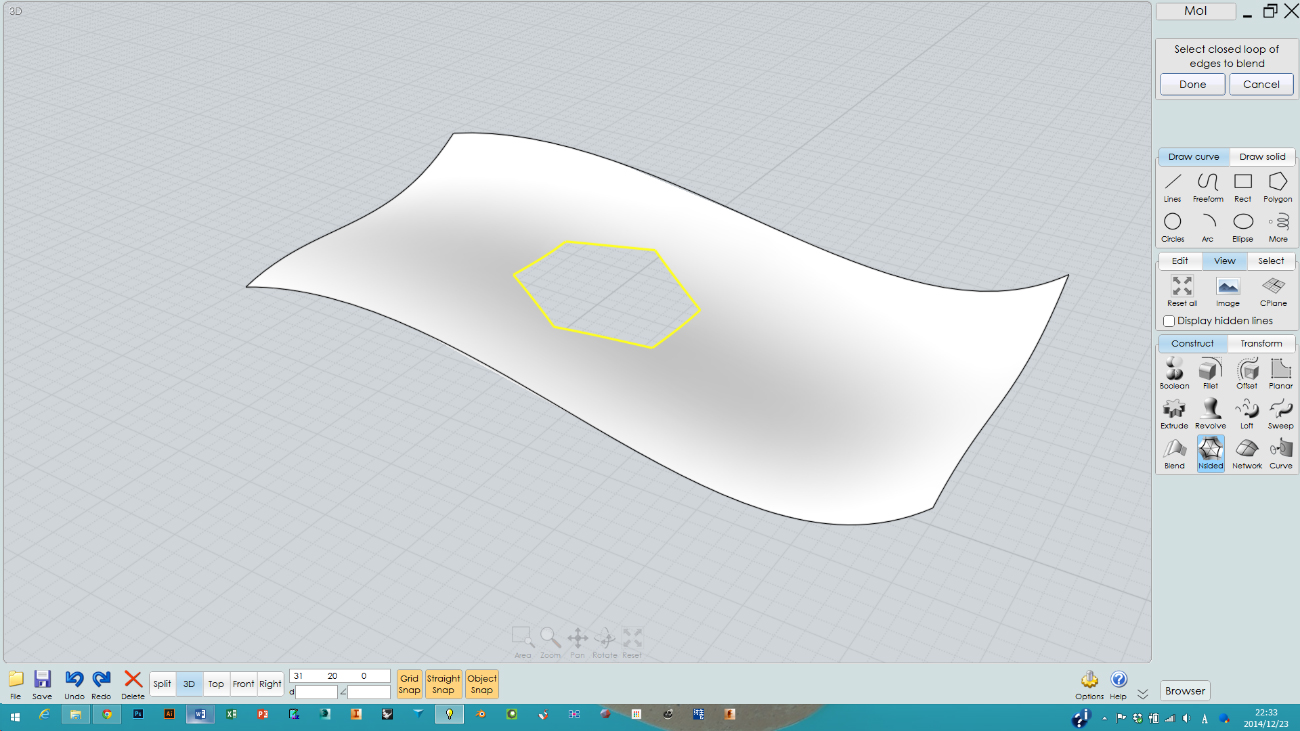Switch to the Front viewport
Image resolution: width=1300 pixels, height=731 pixels.
point(243,684)
